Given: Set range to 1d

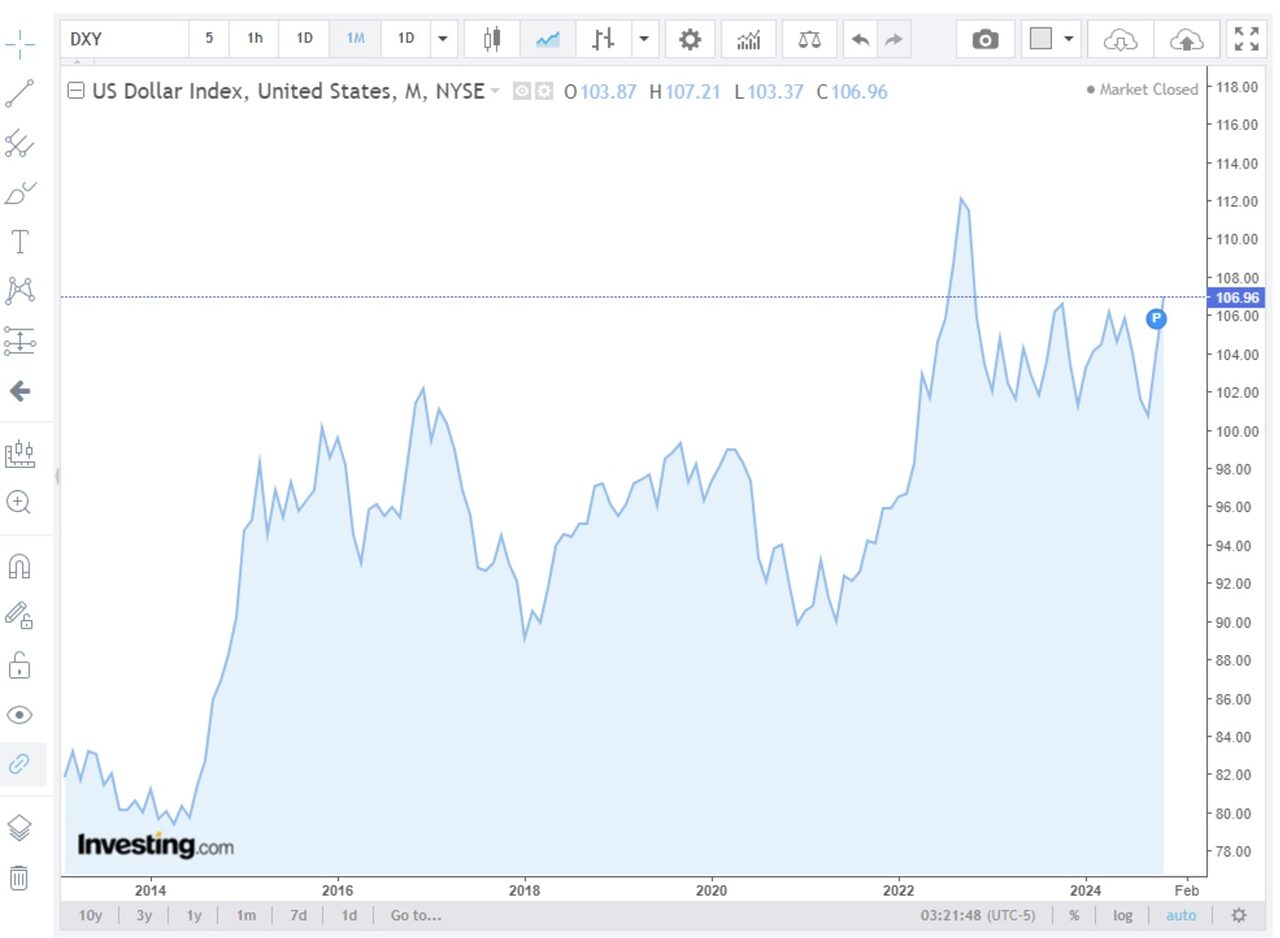Looking at the screenshot, I should point(349,915).
